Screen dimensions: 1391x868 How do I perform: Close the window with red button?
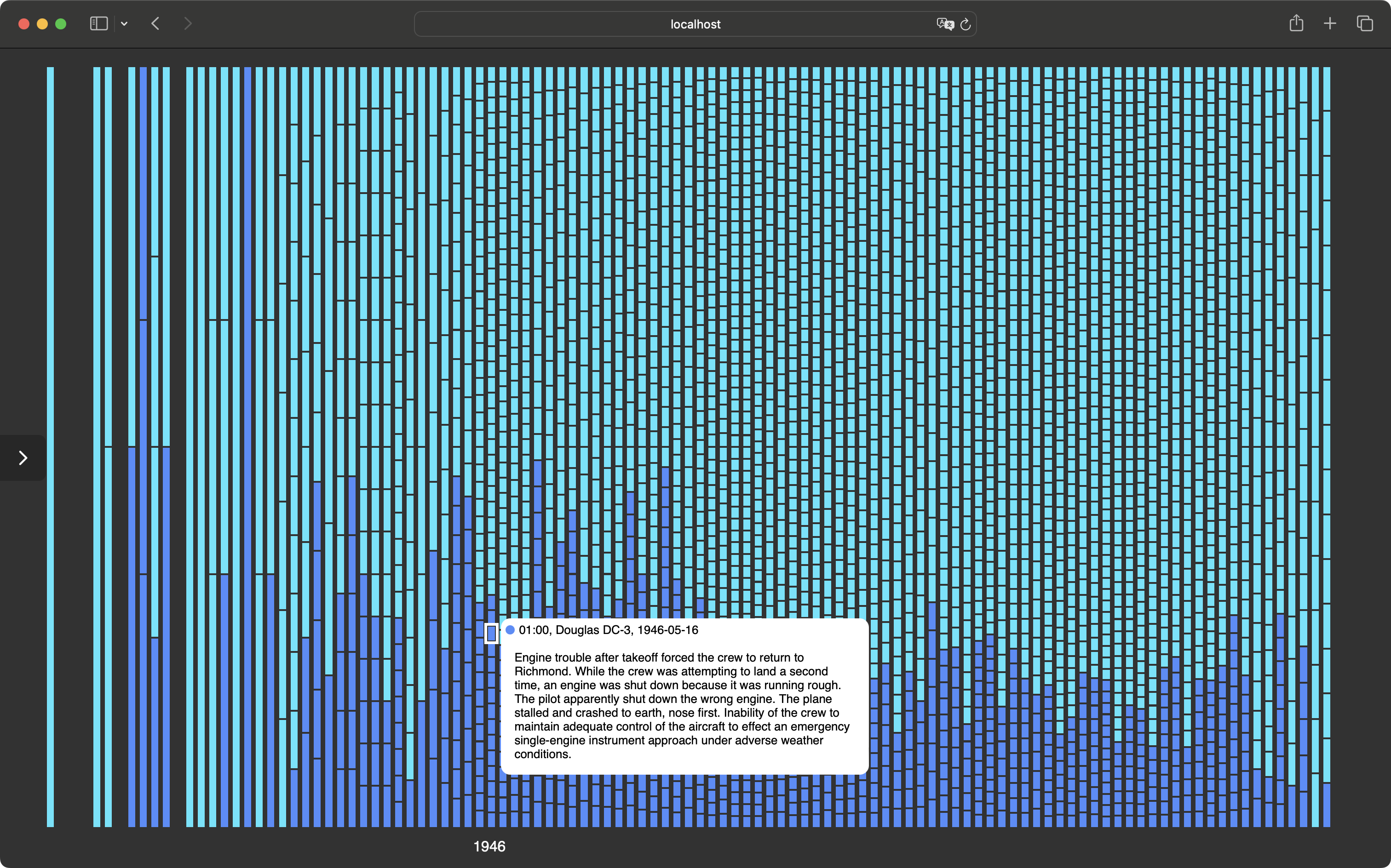click(24, 23)
